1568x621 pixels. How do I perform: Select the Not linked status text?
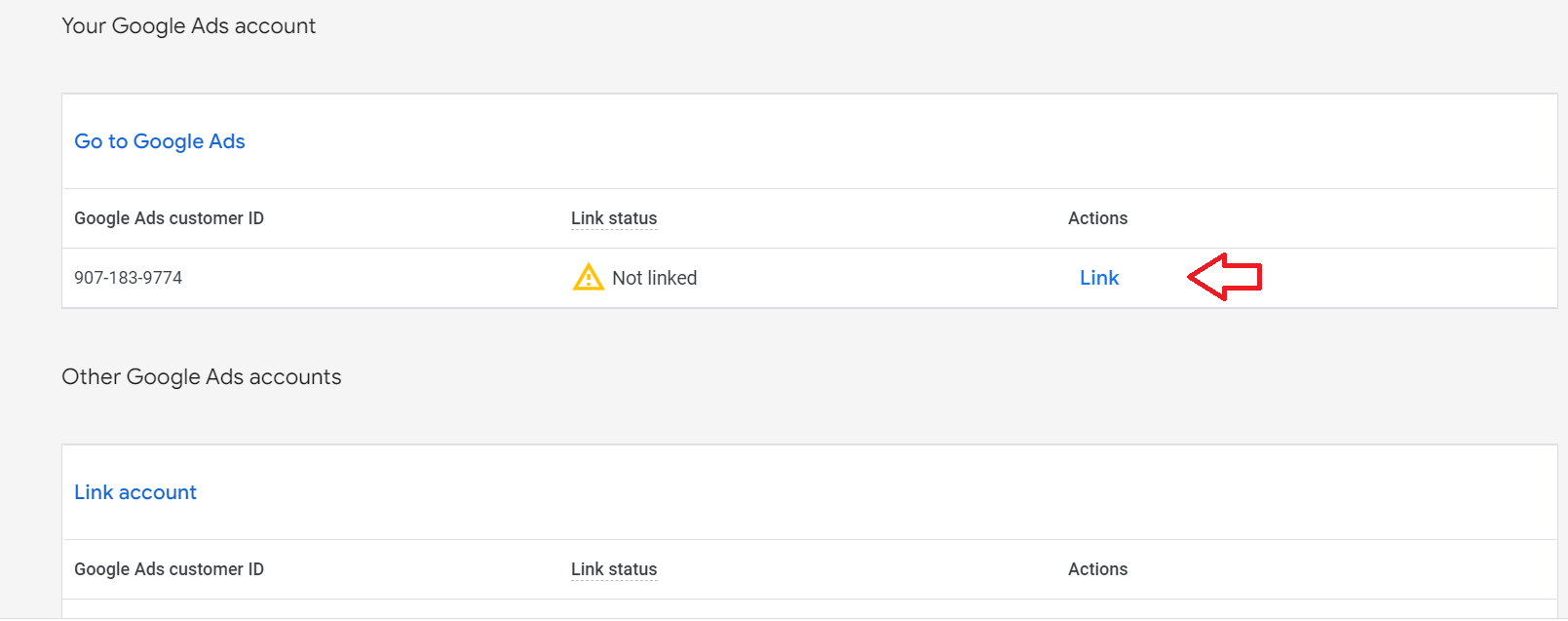pos(654,278)
